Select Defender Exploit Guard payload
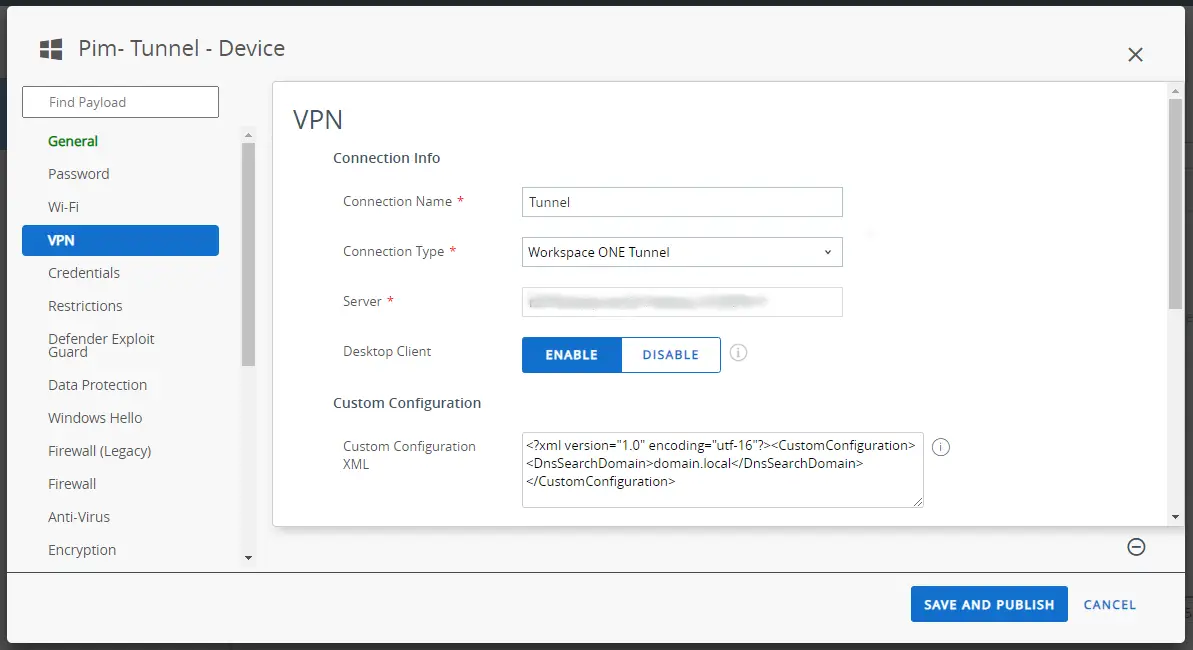 [101, 345]
